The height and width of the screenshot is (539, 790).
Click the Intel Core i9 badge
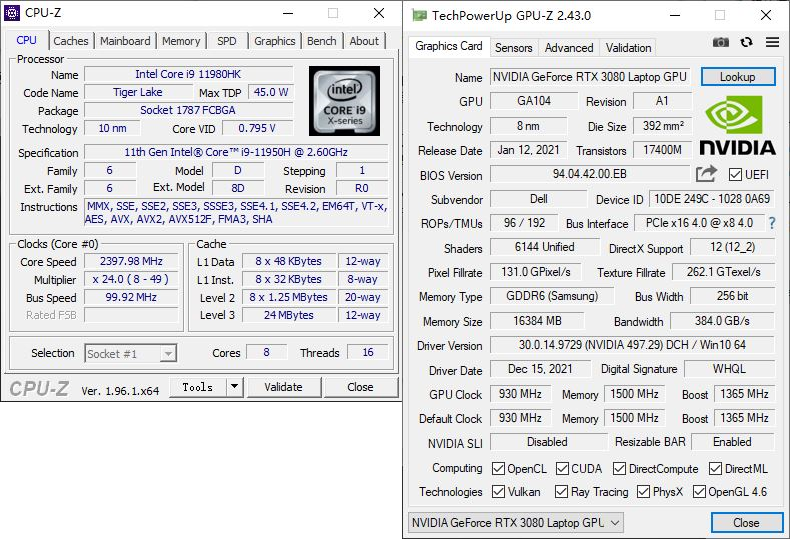[x=345, y=101]
